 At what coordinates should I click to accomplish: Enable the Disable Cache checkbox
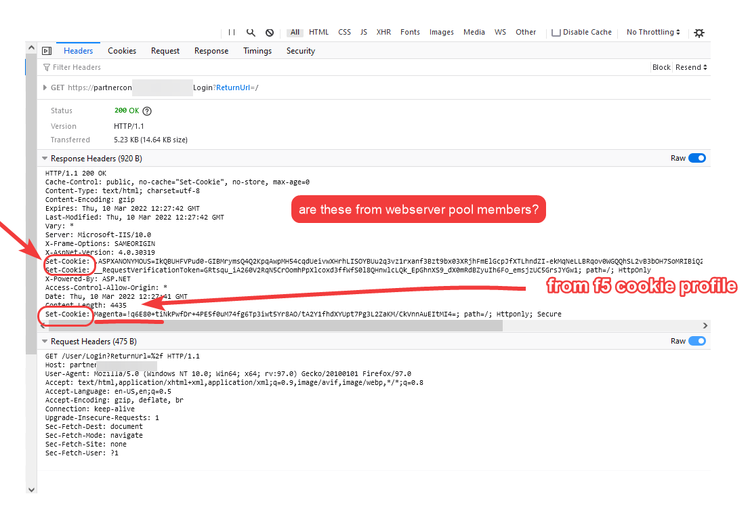click(x=556, y=33)
